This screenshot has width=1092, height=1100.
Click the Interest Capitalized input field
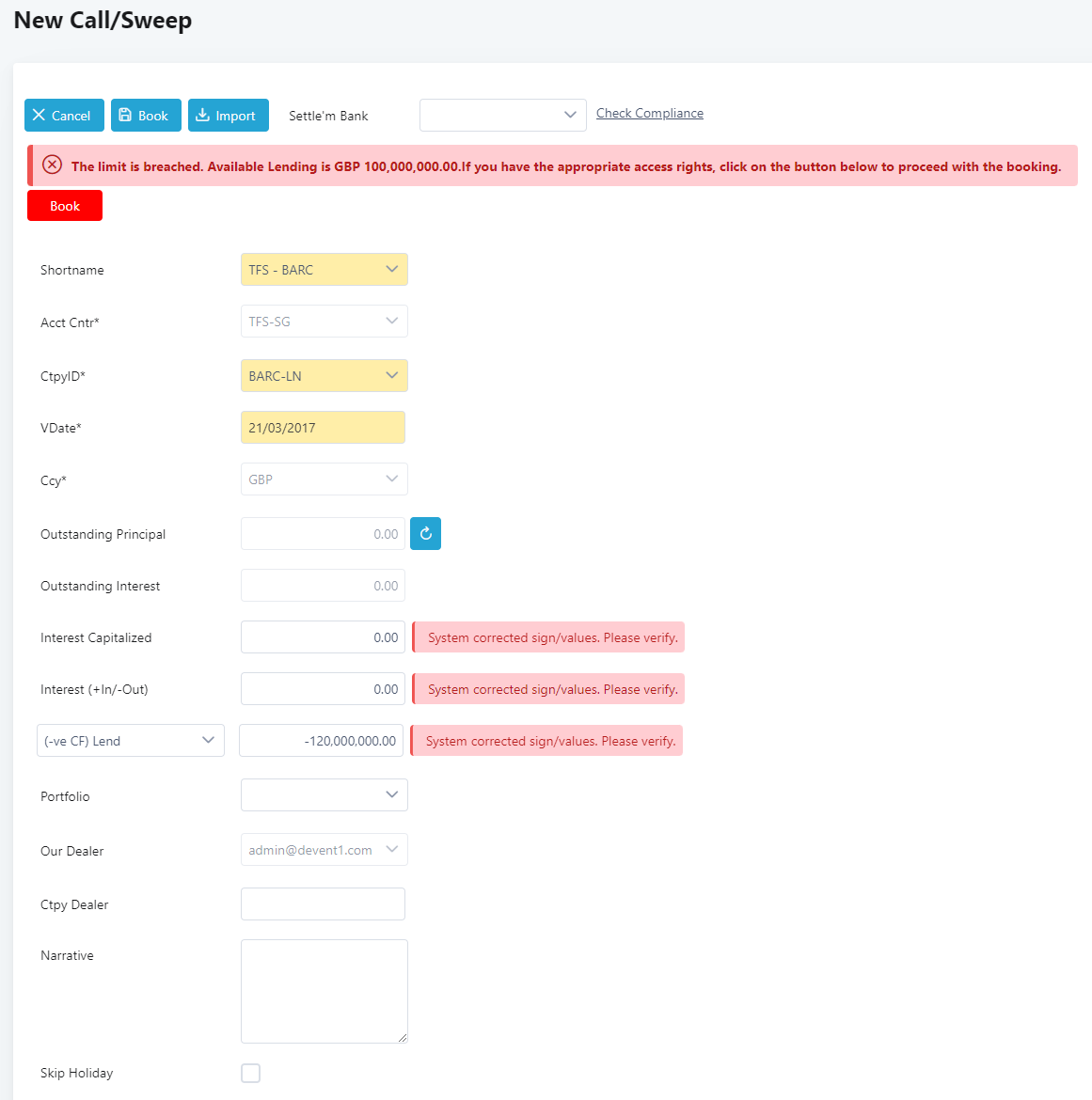[x=323, y=637]
